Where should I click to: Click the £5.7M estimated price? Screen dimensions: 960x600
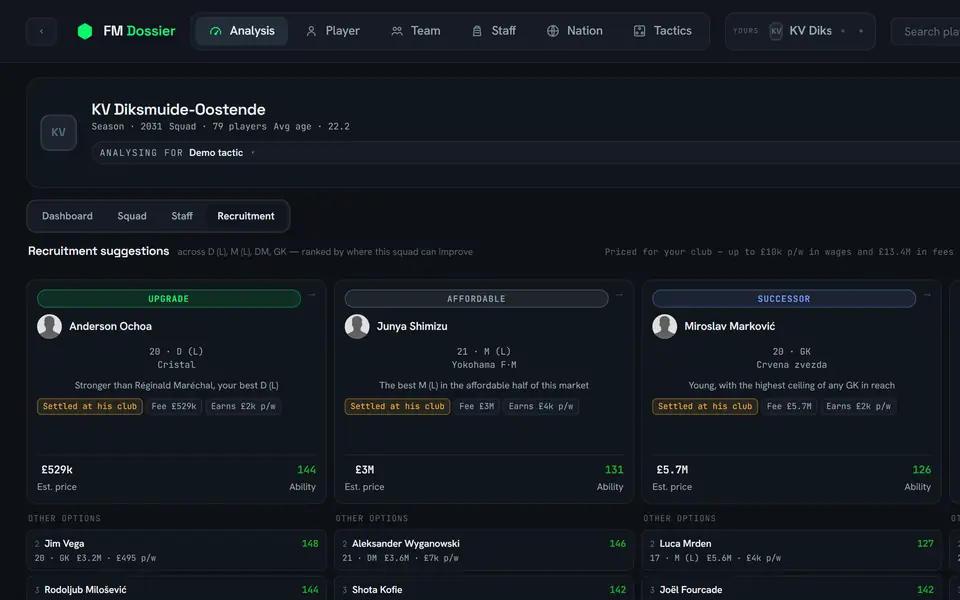[x=672, y=470]
